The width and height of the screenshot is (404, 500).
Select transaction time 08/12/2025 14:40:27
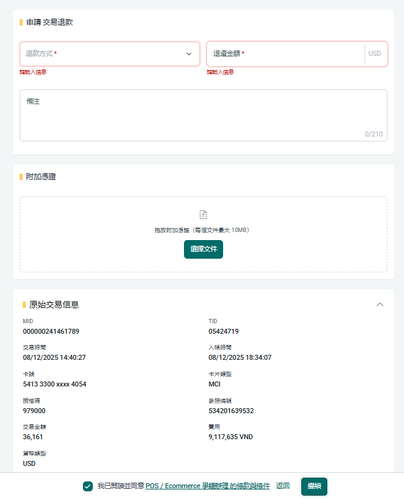tap(54, 357)
